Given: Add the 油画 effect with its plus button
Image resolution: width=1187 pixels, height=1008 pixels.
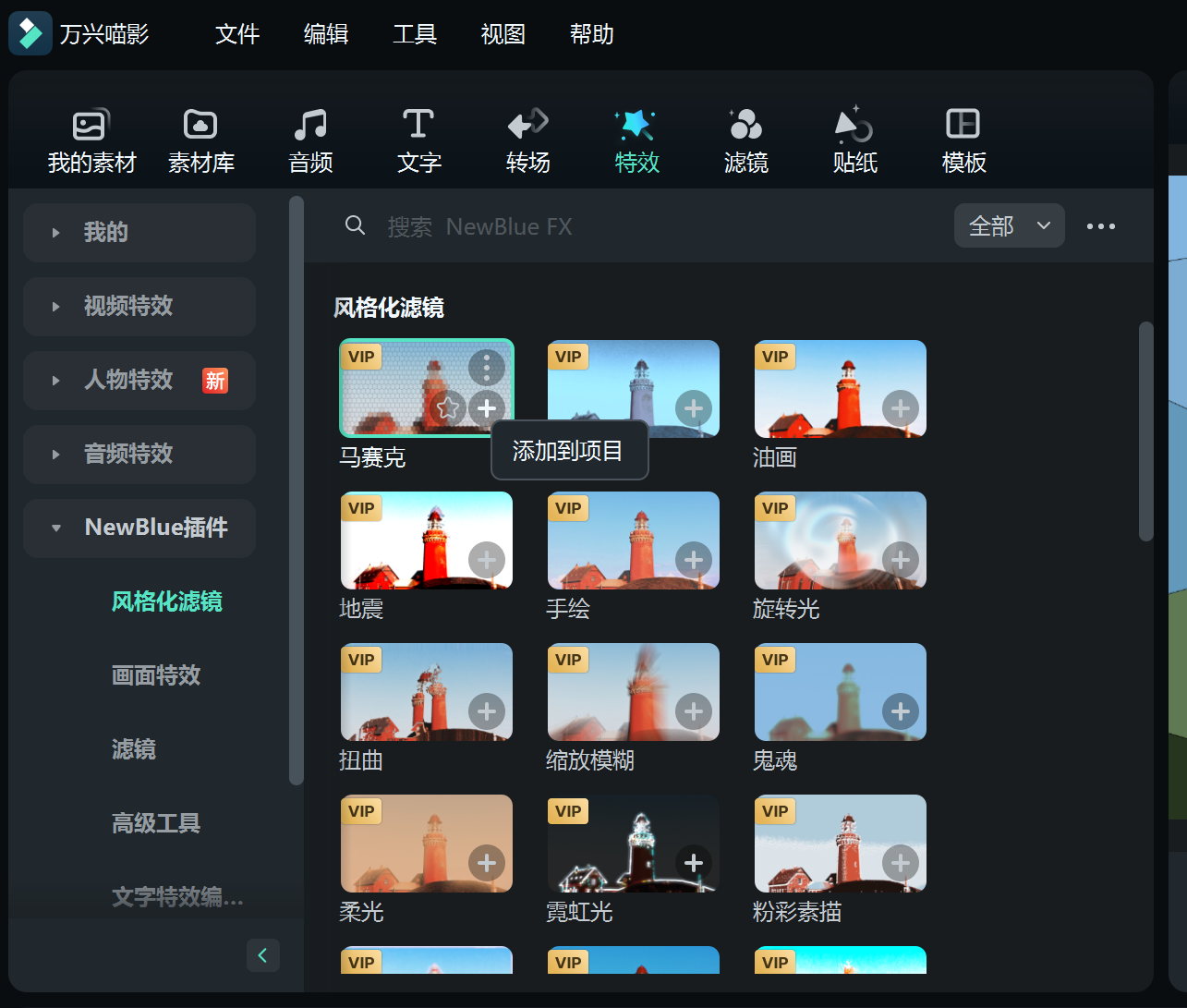Looking at the screenshot, I should coord(901,407).
